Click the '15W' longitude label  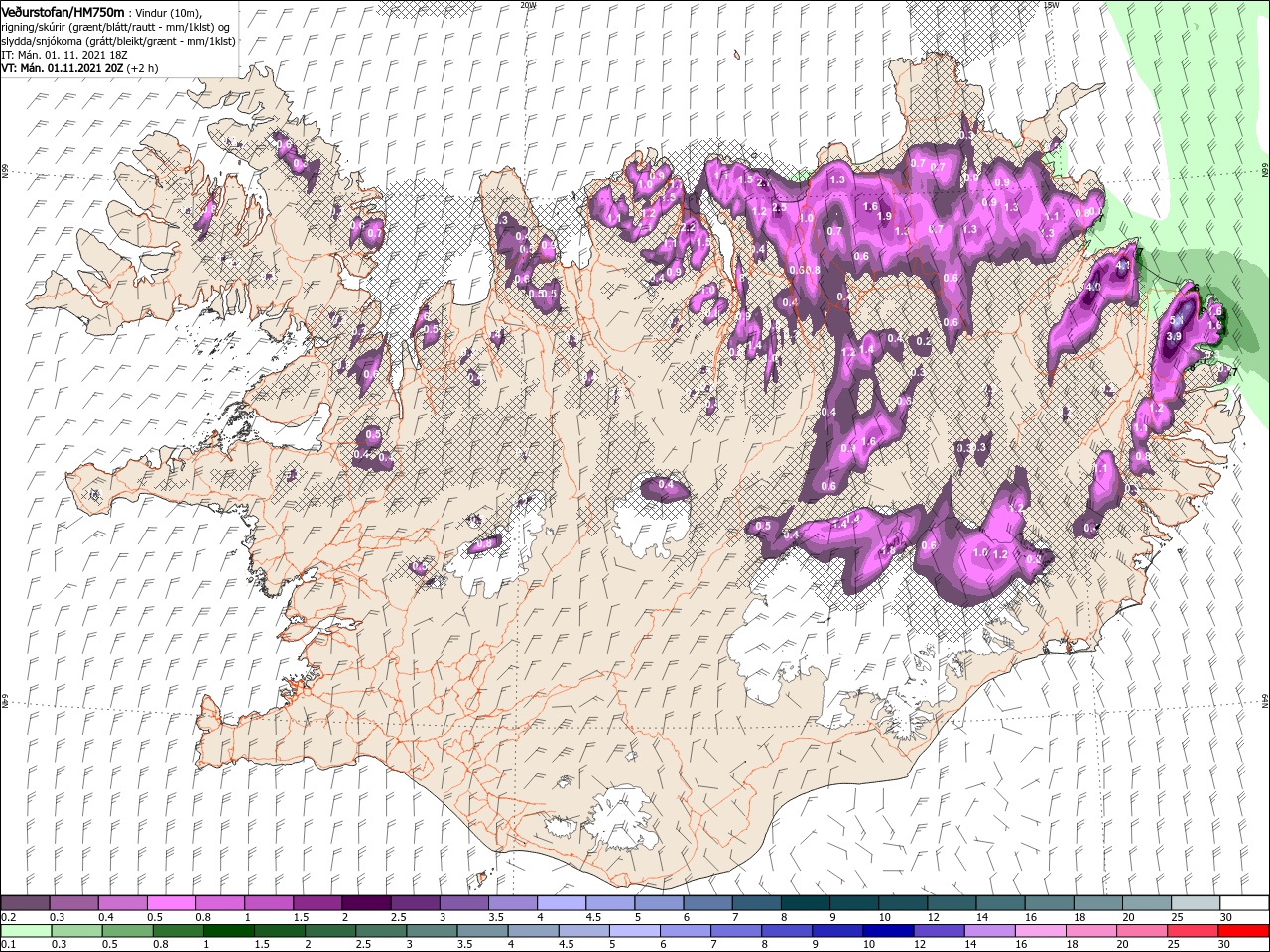[x=1052, y=5]
